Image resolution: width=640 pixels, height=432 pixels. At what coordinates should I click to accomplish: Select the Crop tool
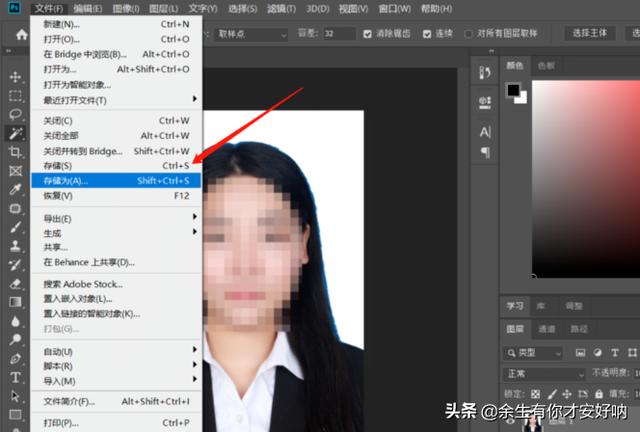pos(15,152)
